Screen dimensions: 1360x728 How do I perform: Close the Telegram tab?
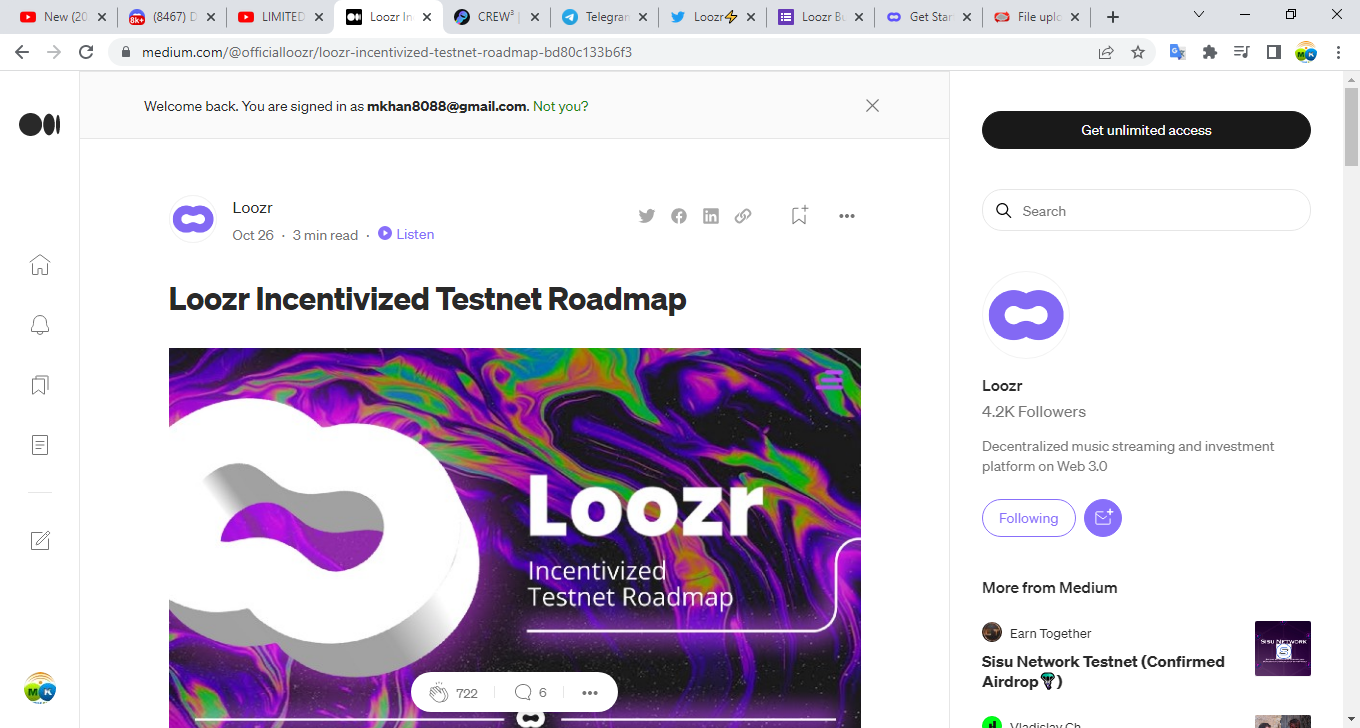[641, 17]
